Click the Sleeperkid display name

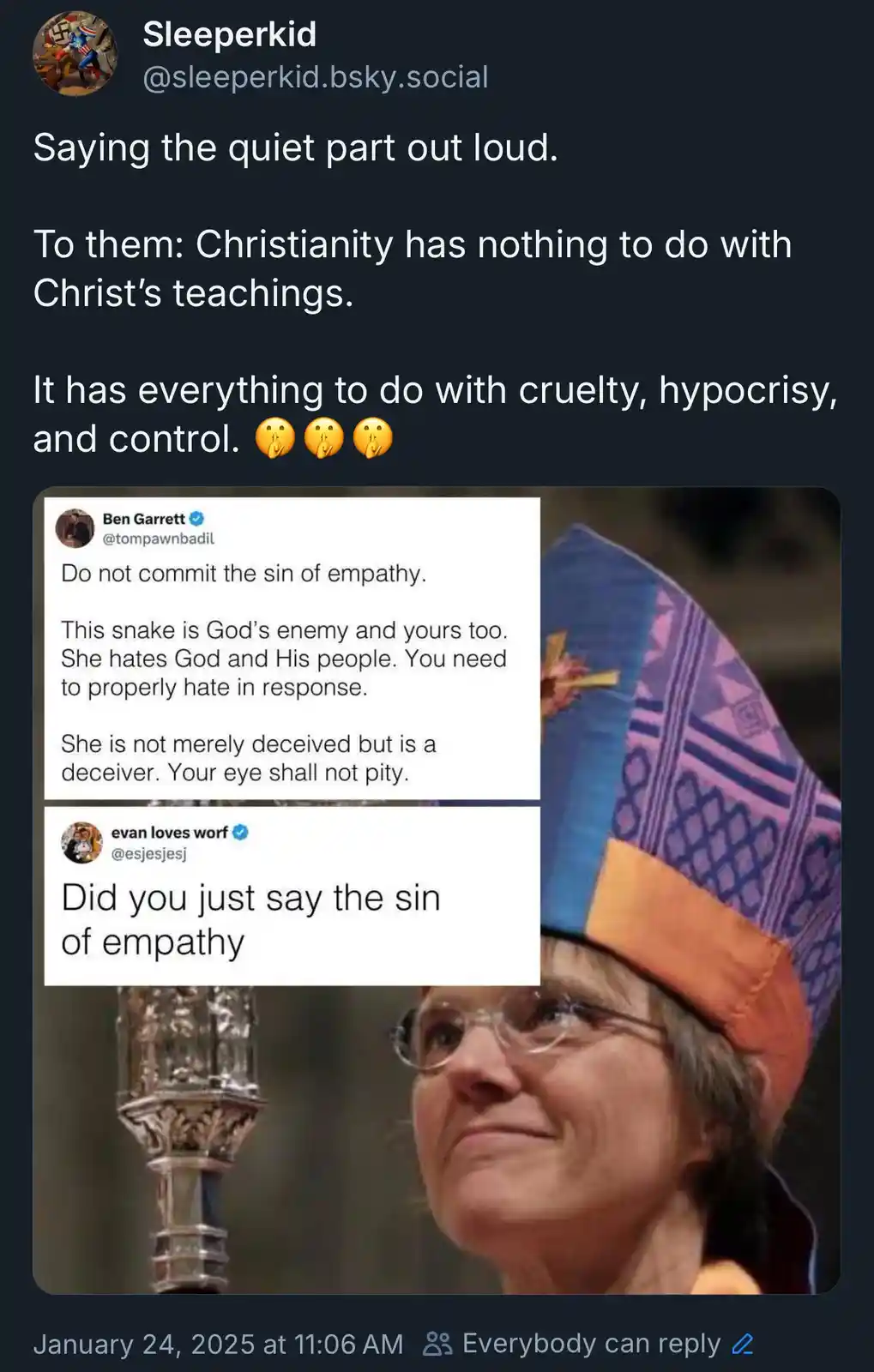(230, 34)
